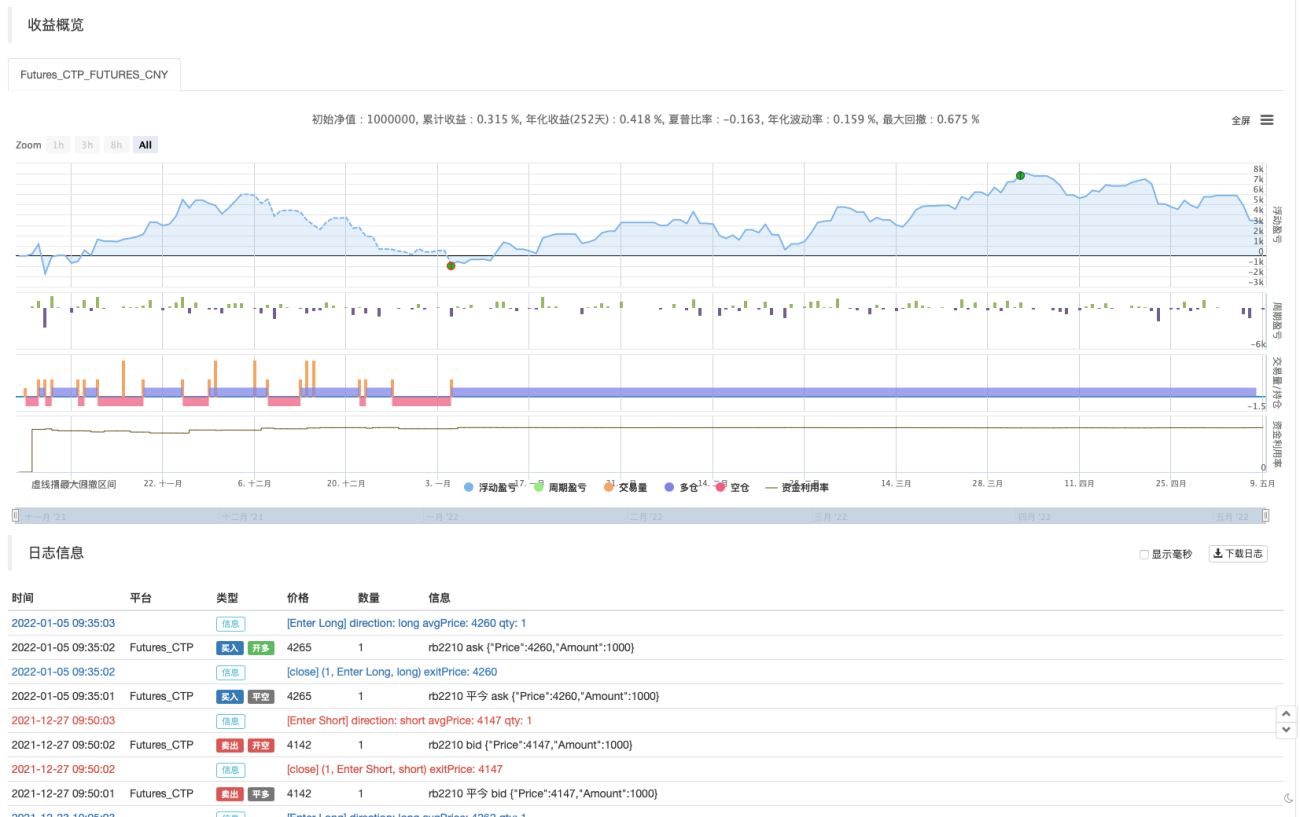This screenshot has width=1300, height=817.
Task: Set chart zoom to 3h
Action: (x=88, y=145)
